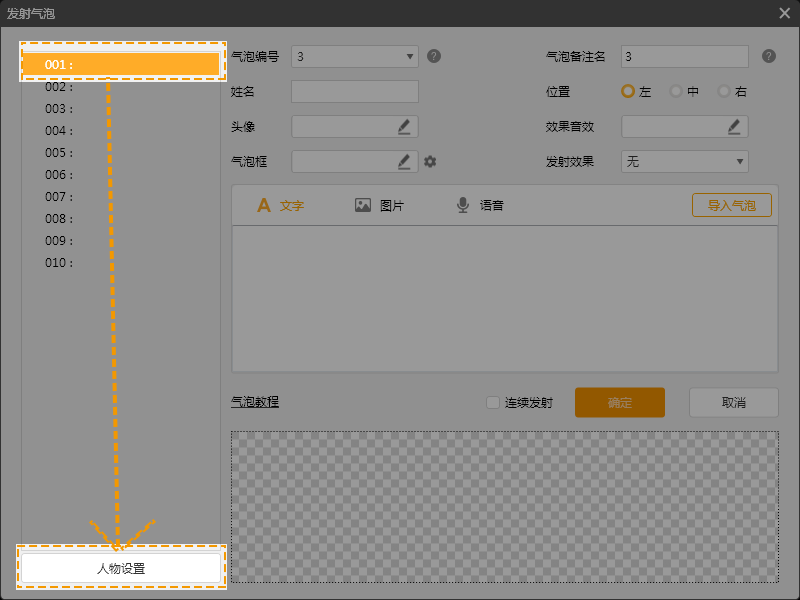Click the help icon beside 气泡备注名
The width and height of the screenshot is (800, 600).
click(768, 56)
